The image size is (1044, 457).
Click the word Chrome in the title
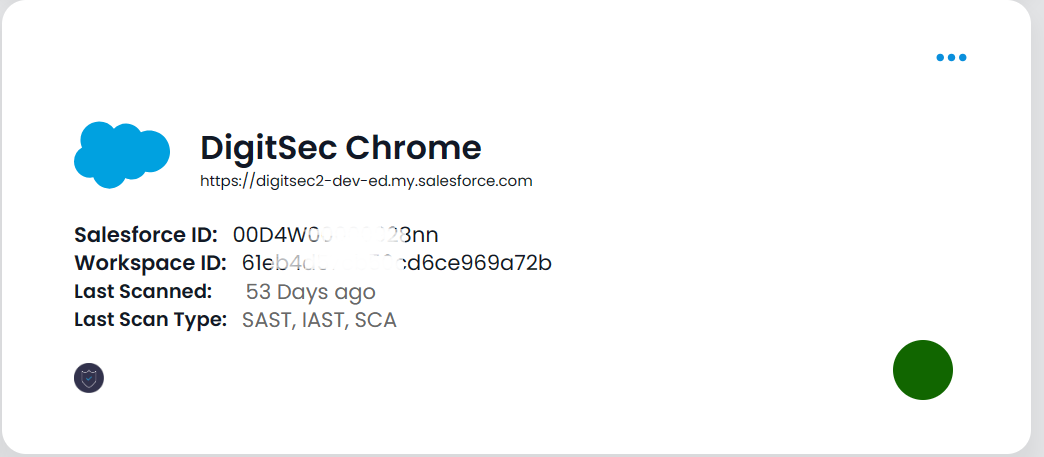(413, 147)
